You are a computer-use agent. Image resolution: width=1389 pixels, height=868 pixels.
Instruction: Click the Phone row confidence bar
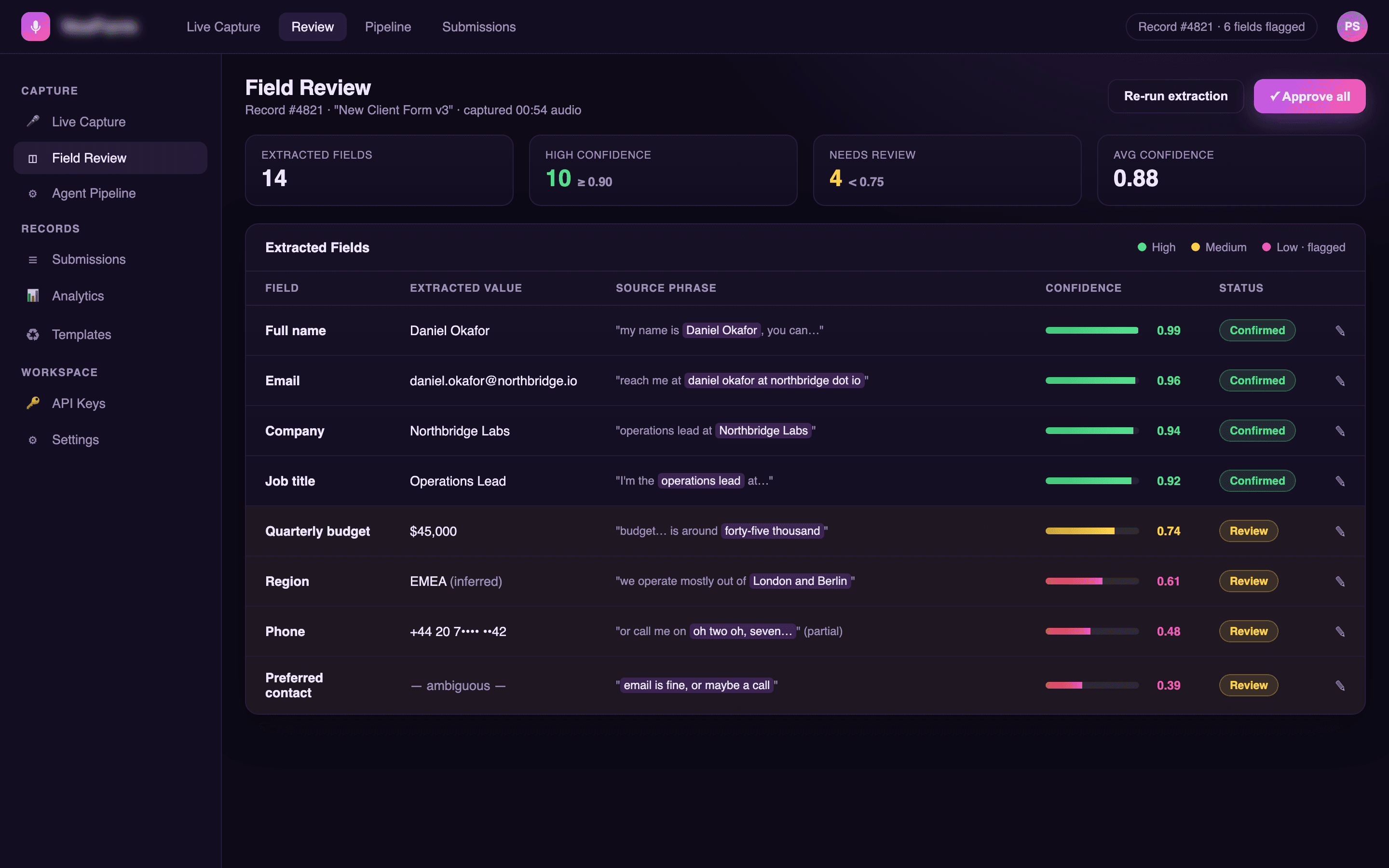pos(1092,632)
